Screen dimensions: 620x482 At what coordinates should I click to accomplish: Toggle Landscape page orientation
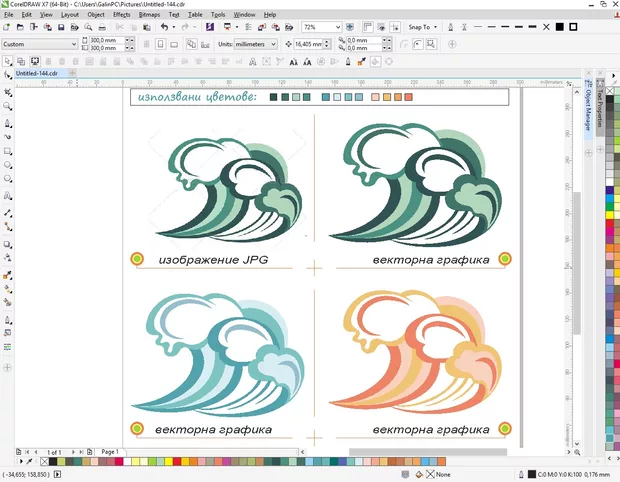pyautogui.click(x=174, y=44)
